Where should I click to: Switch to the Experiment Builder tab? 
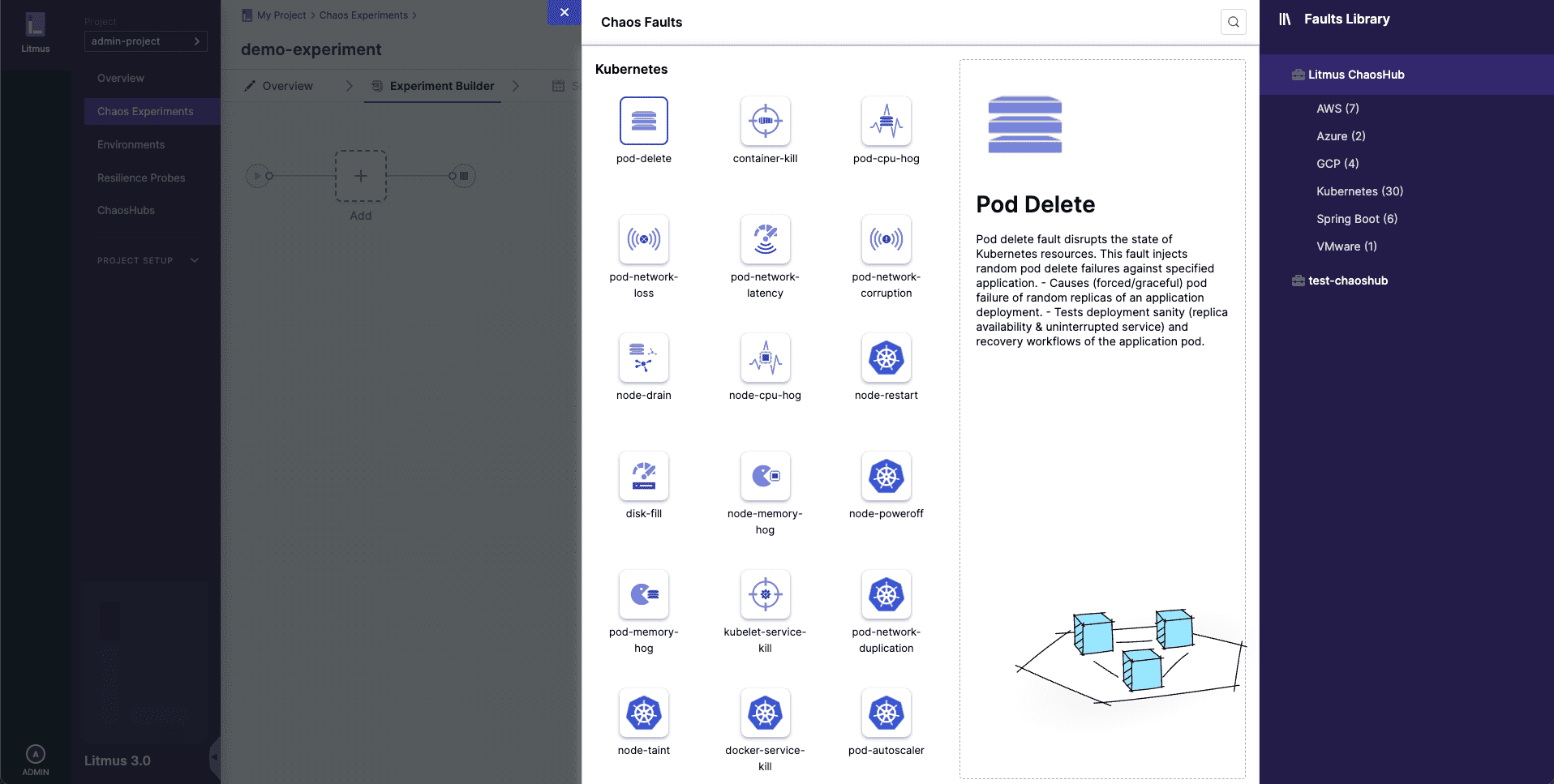[x=433, y=86]
